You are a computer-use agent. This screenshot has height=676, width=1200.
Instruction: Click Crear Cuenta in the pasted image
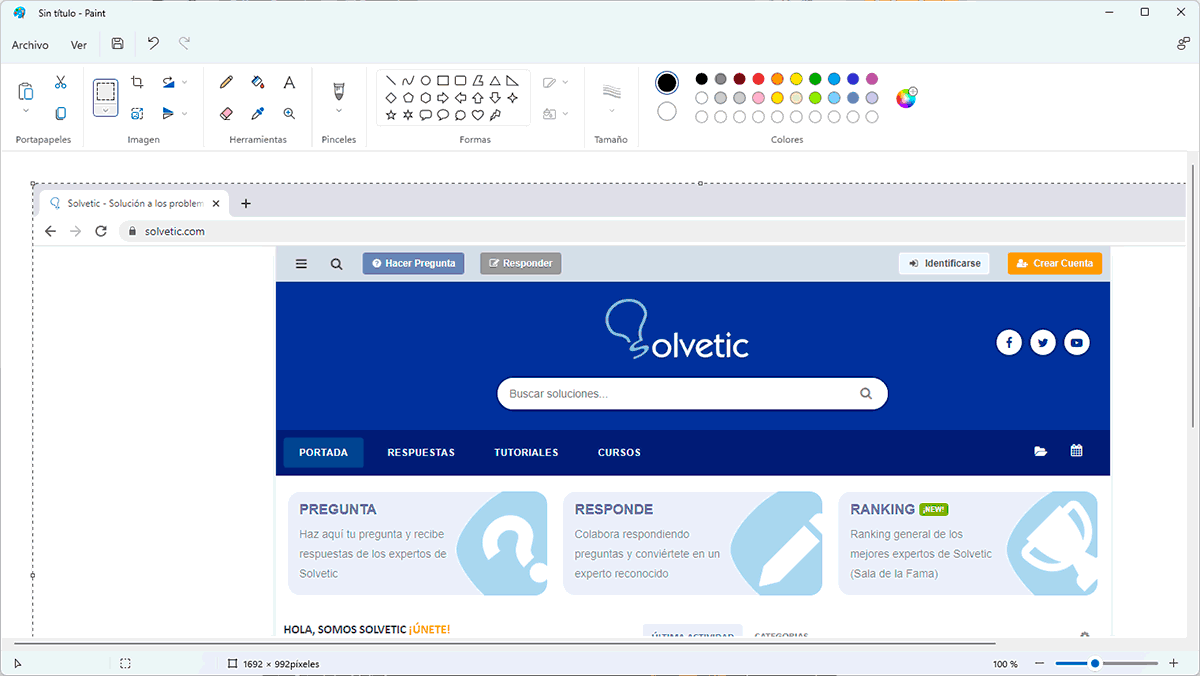point(1055,263)
